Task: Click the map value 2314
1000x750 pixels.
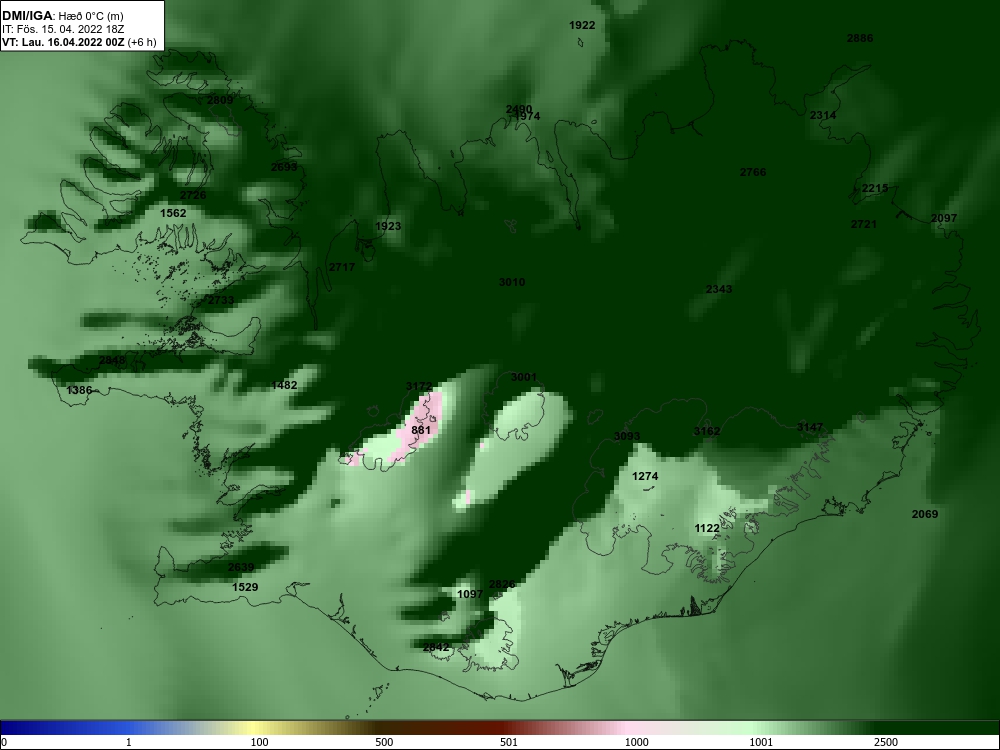Action: [823, 115]
